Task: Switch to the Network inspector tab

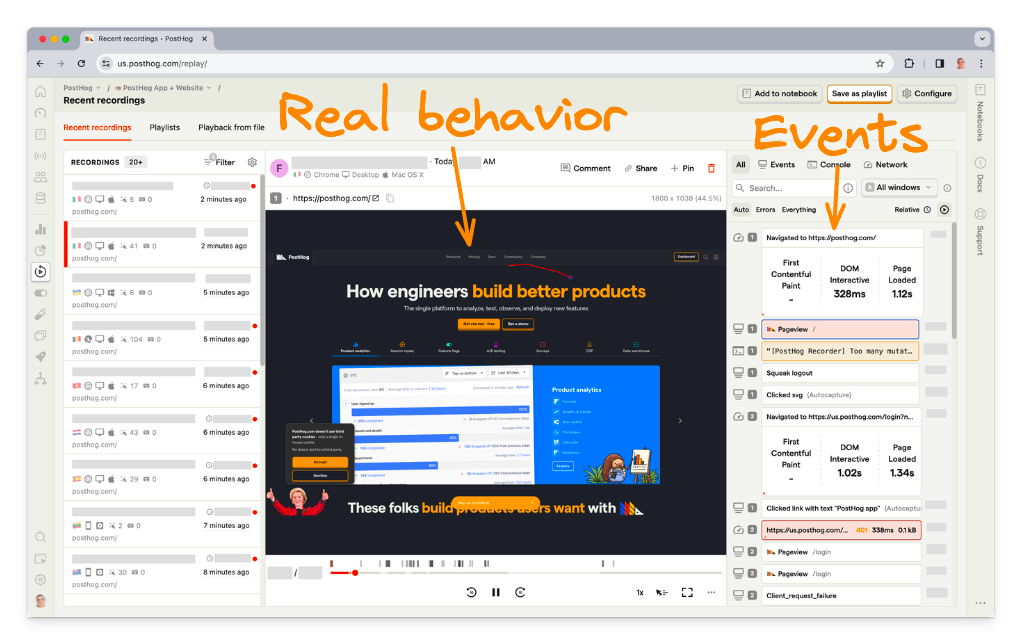Action: tap(885, 165)
